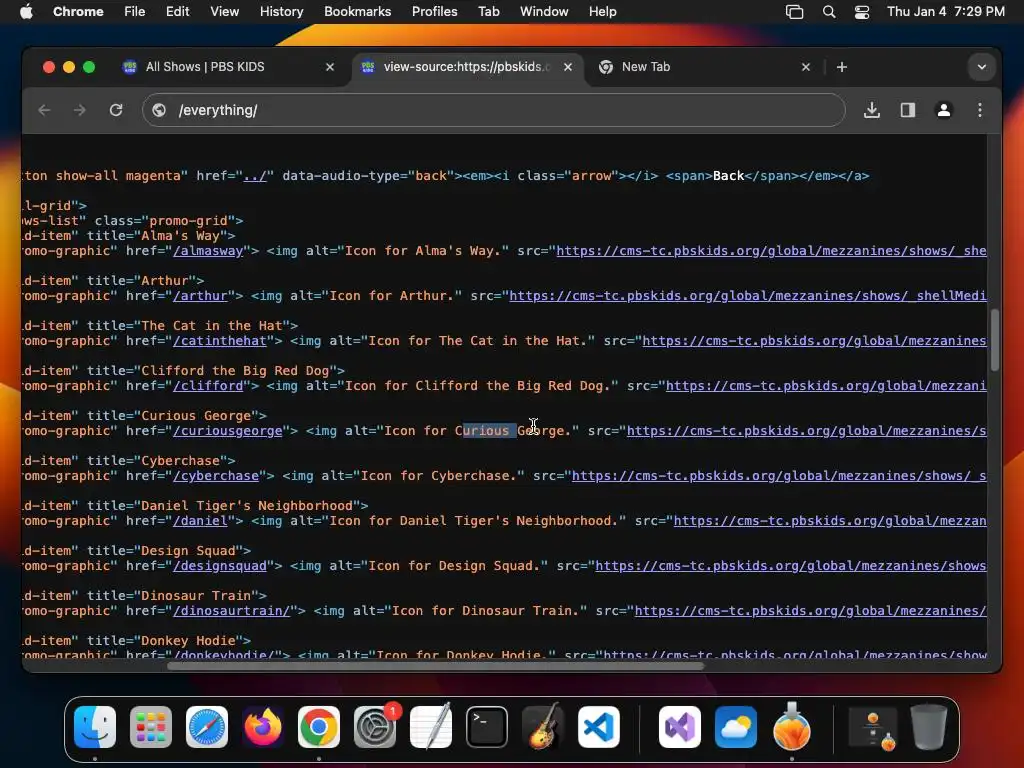Screen dimensions: 1024x768
Task: Go forward one page
Action: [80, 110]
